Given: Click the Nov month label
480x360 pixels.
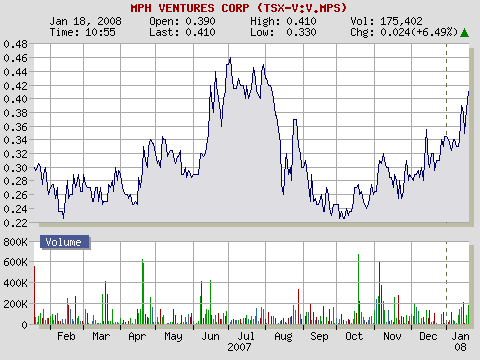Looking at the screenshot, I should click(x=392, y=336).
